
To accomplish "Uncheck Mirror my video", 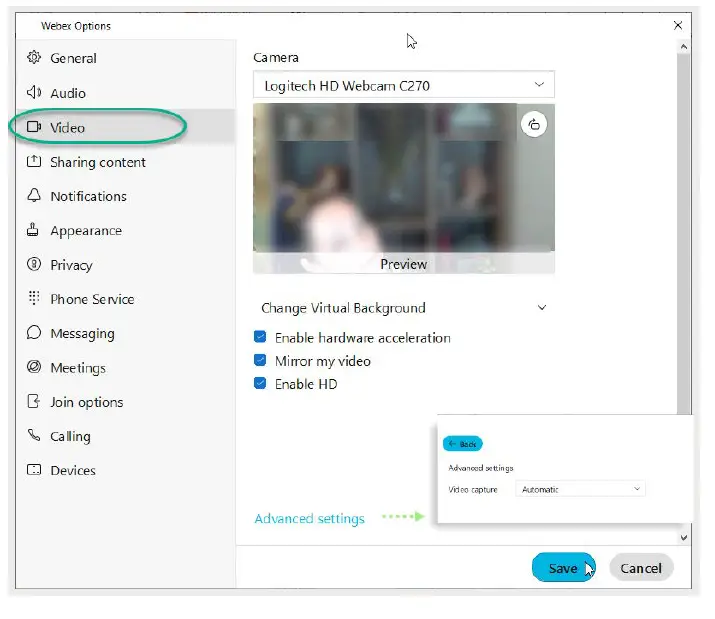I will 260,360.
